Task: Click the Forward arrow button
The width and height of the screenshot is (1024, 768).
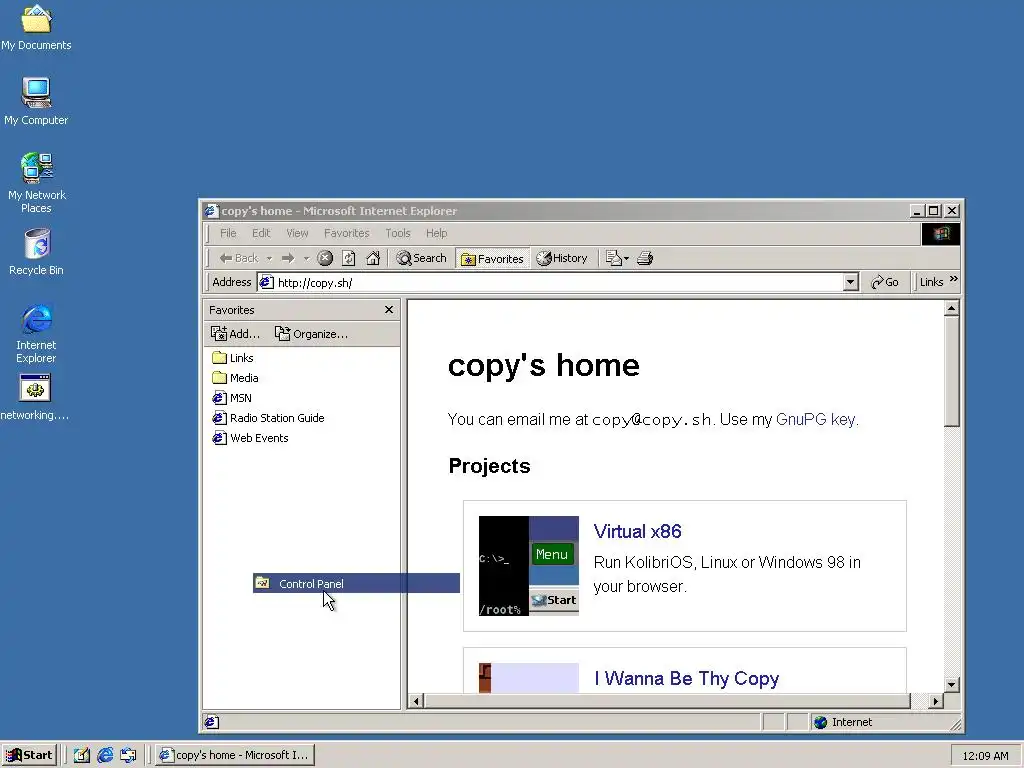Action: click(x=288, y=258)
